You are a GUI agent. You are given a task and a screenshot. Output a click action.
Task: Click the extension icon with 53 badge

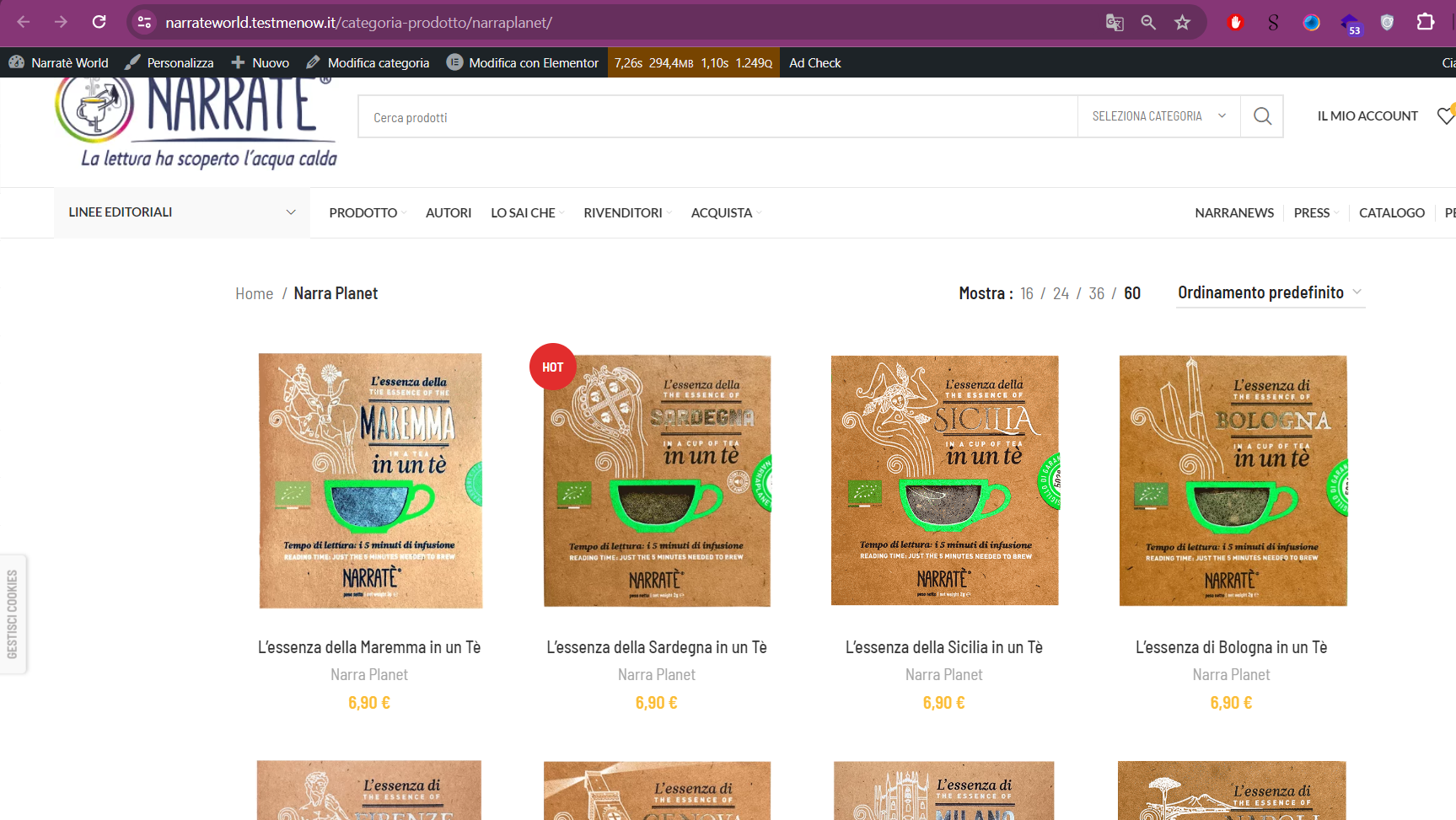[x=1350, y=24]
